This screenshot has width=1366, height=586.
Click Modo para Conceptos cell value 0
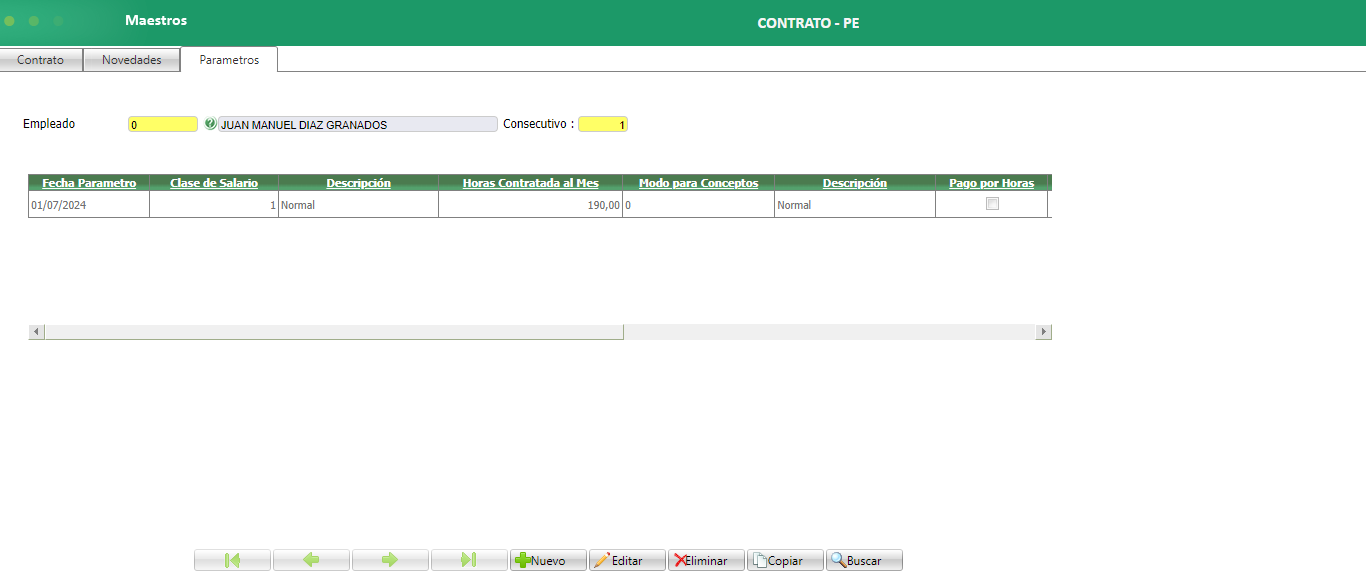coord(699,204)
